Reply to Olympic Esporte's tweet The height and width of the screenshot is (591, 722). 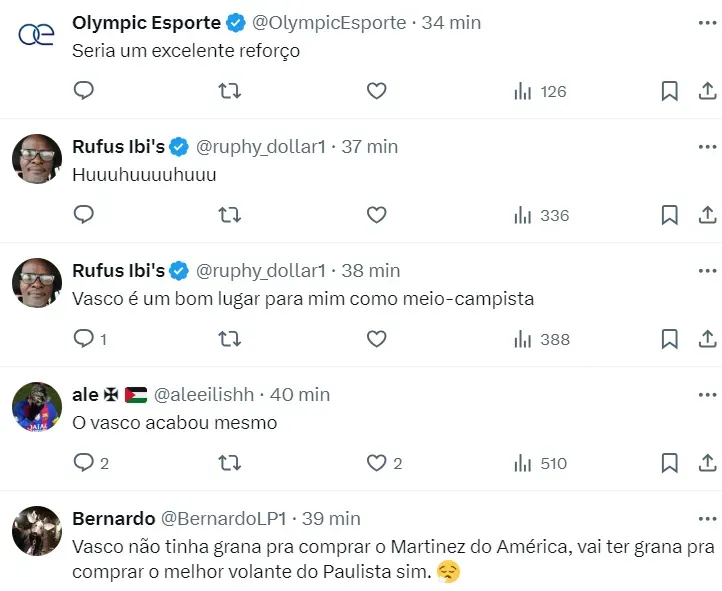tap(84, 91)
